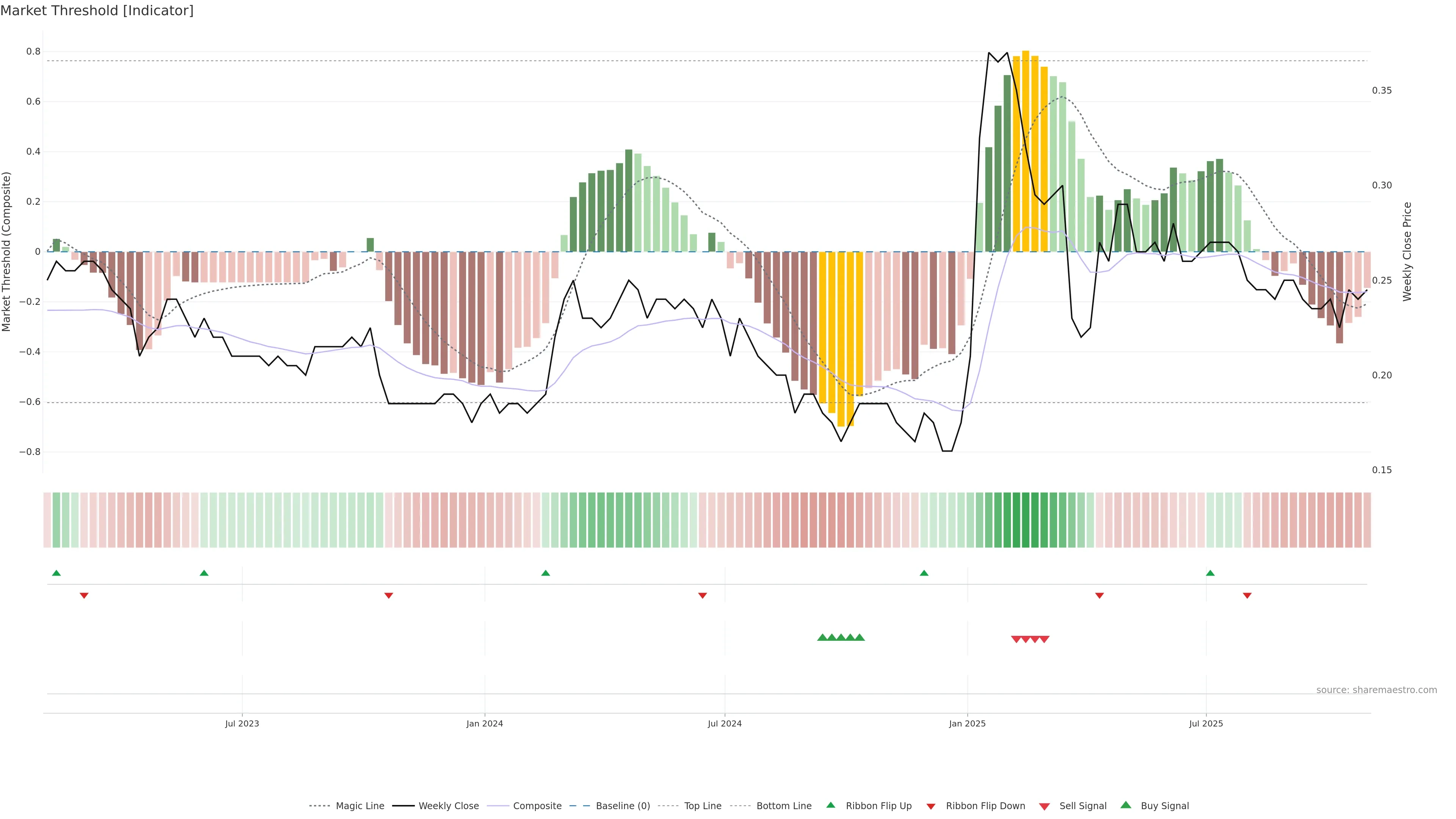
Task: Click the source: sharemaestro.com text
Action: coord(1376,690)
